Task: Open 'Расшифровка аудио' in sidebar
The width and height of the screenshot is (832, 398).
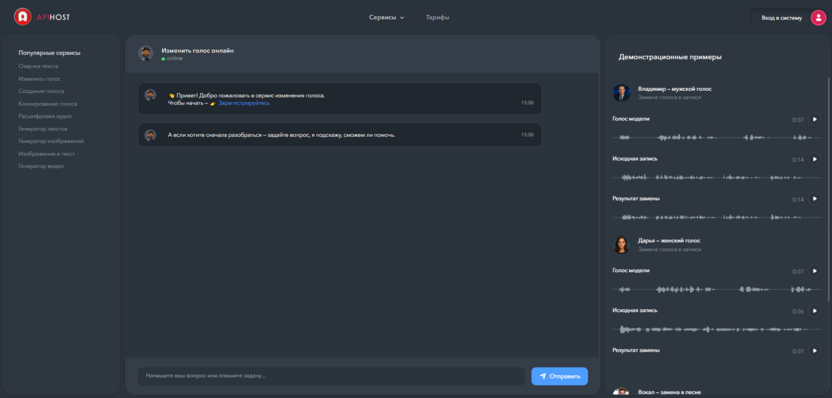Action: pos(45,116)
